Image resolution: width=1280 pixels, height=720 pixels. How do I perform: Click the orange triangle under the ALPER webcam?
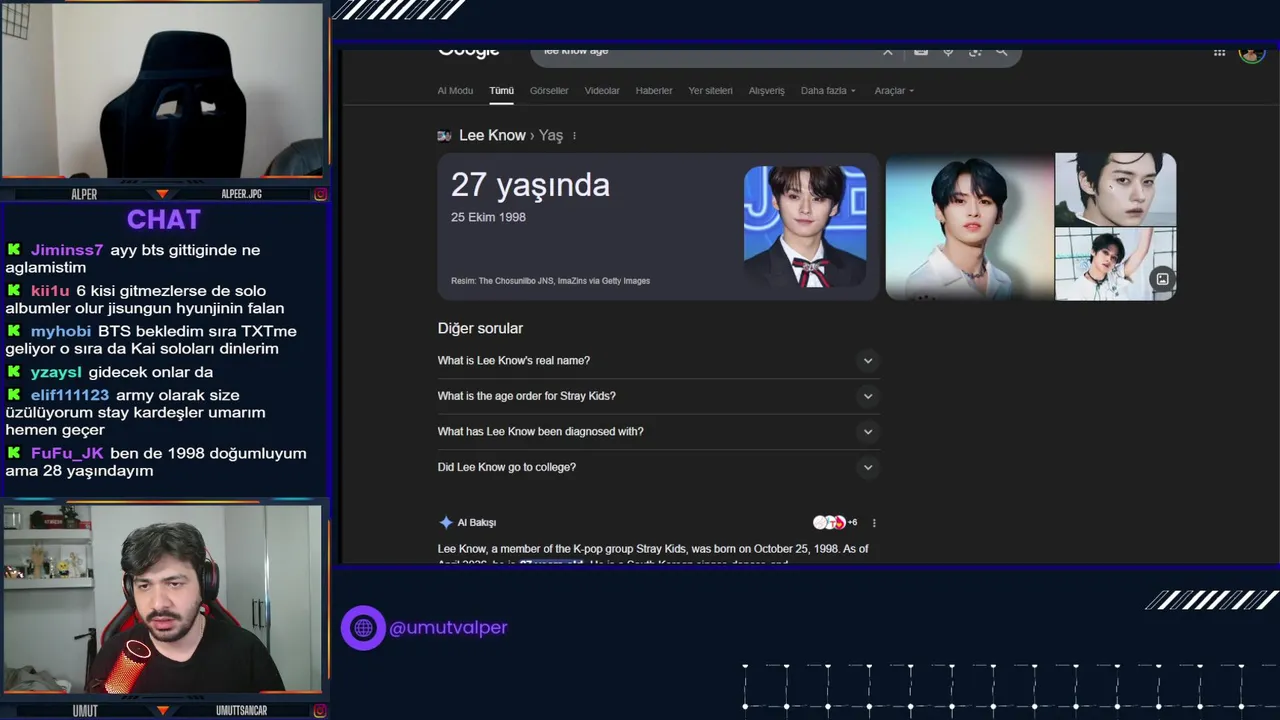click(163, 194)
